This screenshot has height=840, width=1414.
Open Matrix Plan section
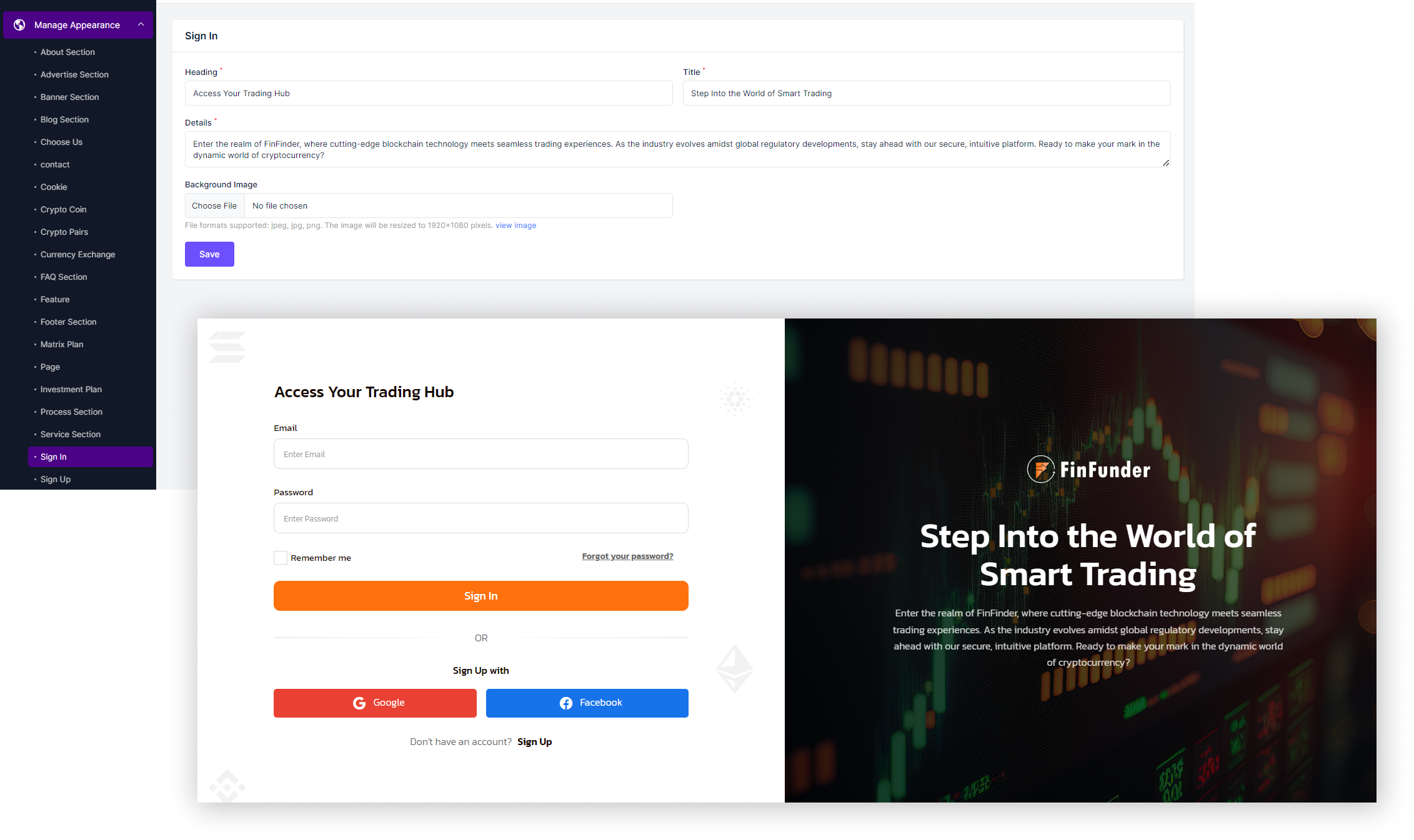[62, 344]
